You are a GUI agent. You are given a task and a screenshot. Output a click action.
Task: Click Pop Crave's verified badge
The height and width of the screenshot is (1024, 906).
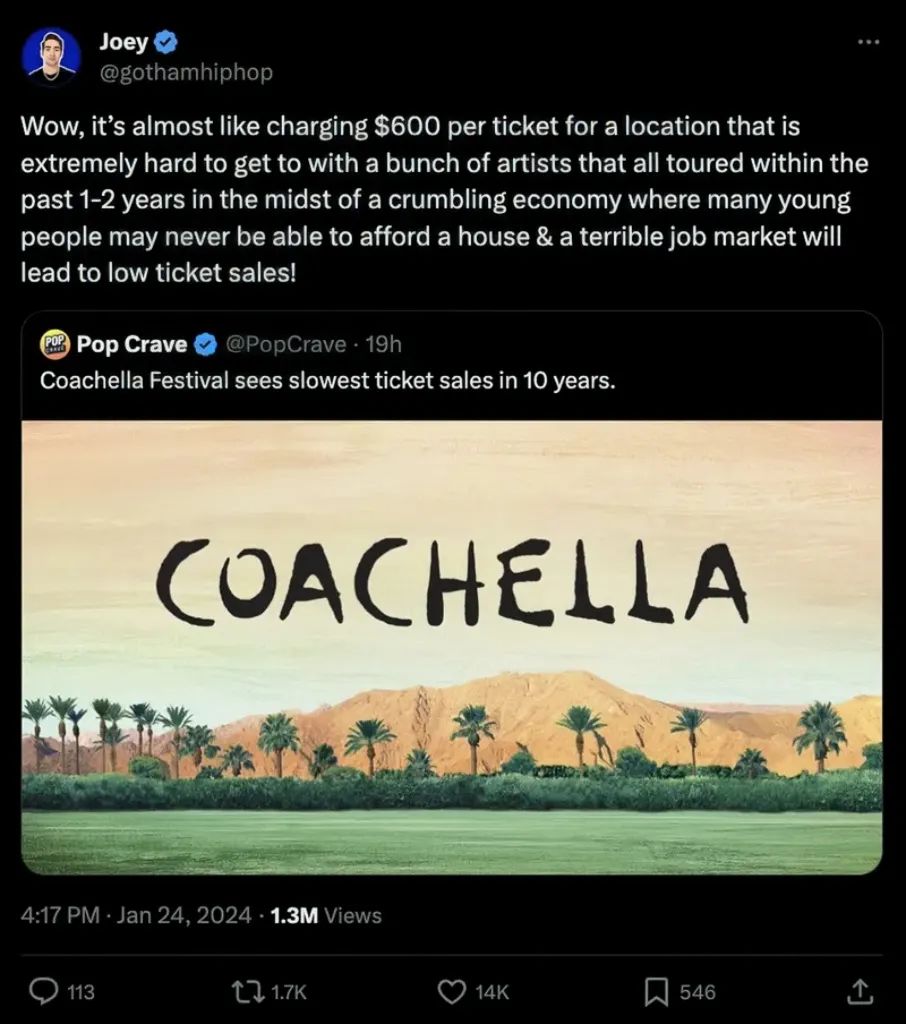tap(205, 345)
